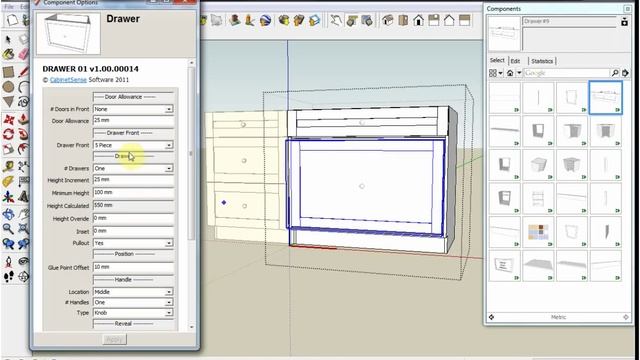Click Components panel forward arrow at bottom
This screenshot has height=360, width=640.
pyautogui.click(x=626, y=317)
